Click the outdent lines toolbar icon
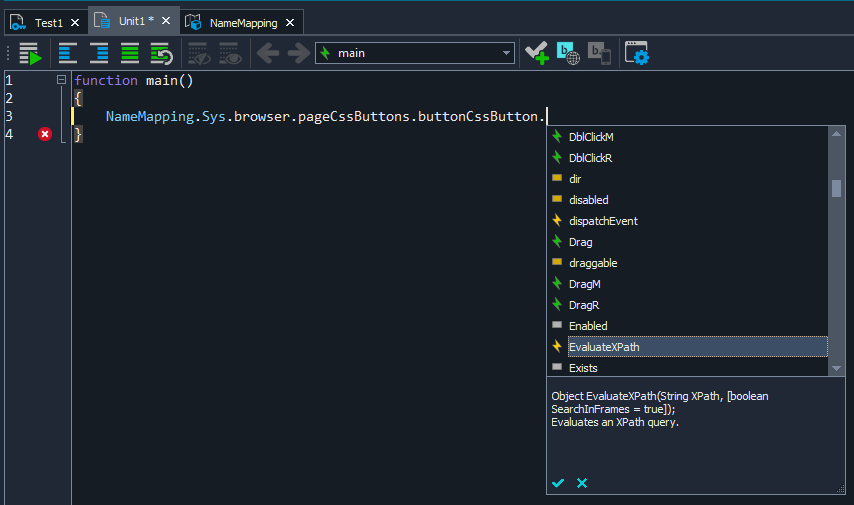Image resolution: width=854 pixels, height=505 pixels. coord(68,54)
